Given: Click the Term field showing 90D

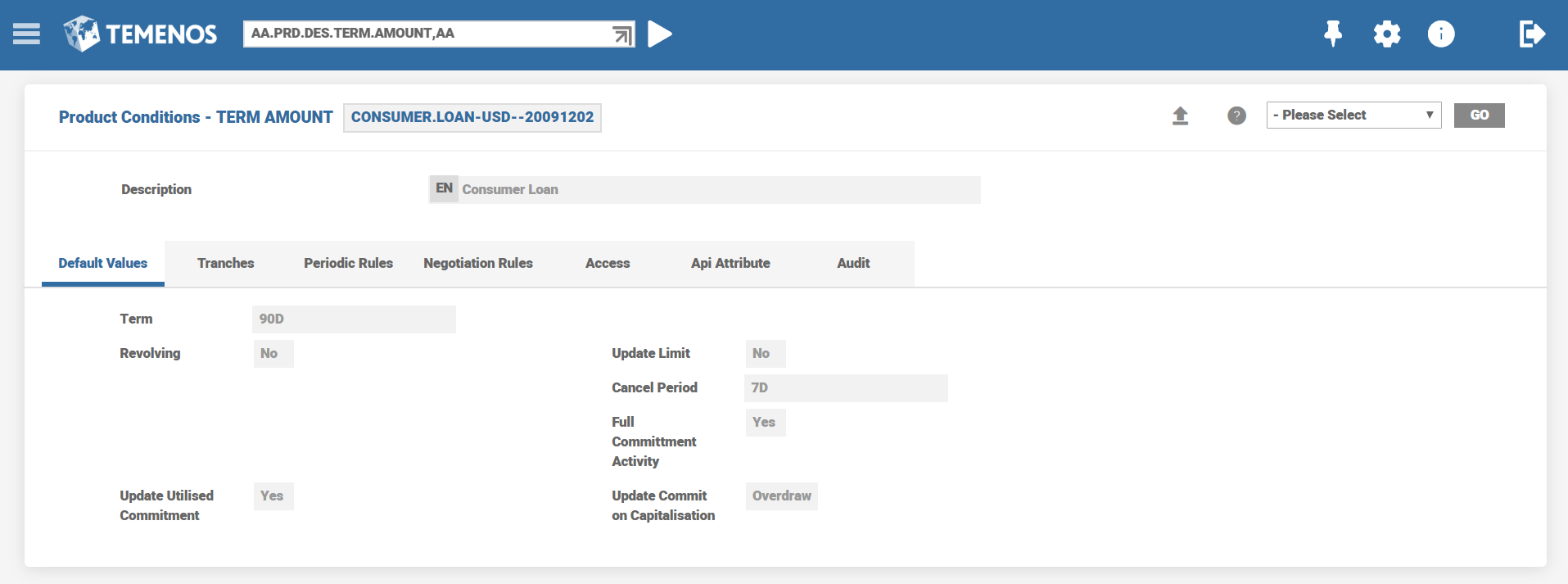Looking at the screenshot, I should click(x=354, y=319).
